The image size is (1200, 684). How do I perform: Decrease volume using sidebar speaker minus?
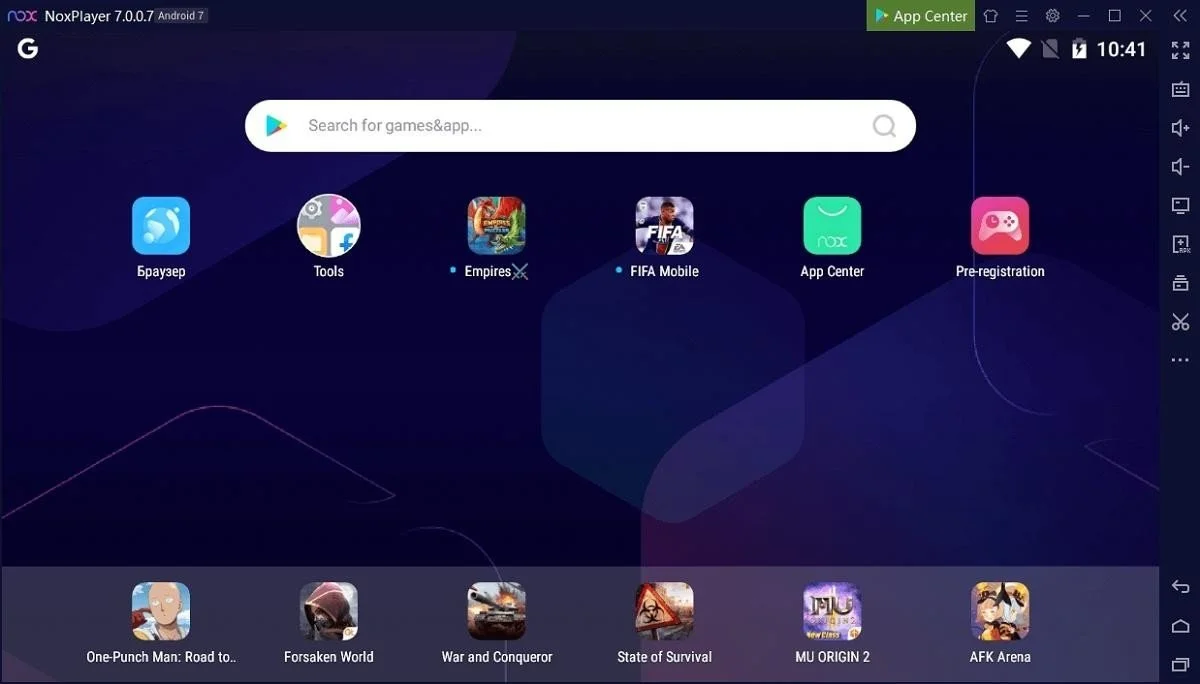pos(1180,167)
